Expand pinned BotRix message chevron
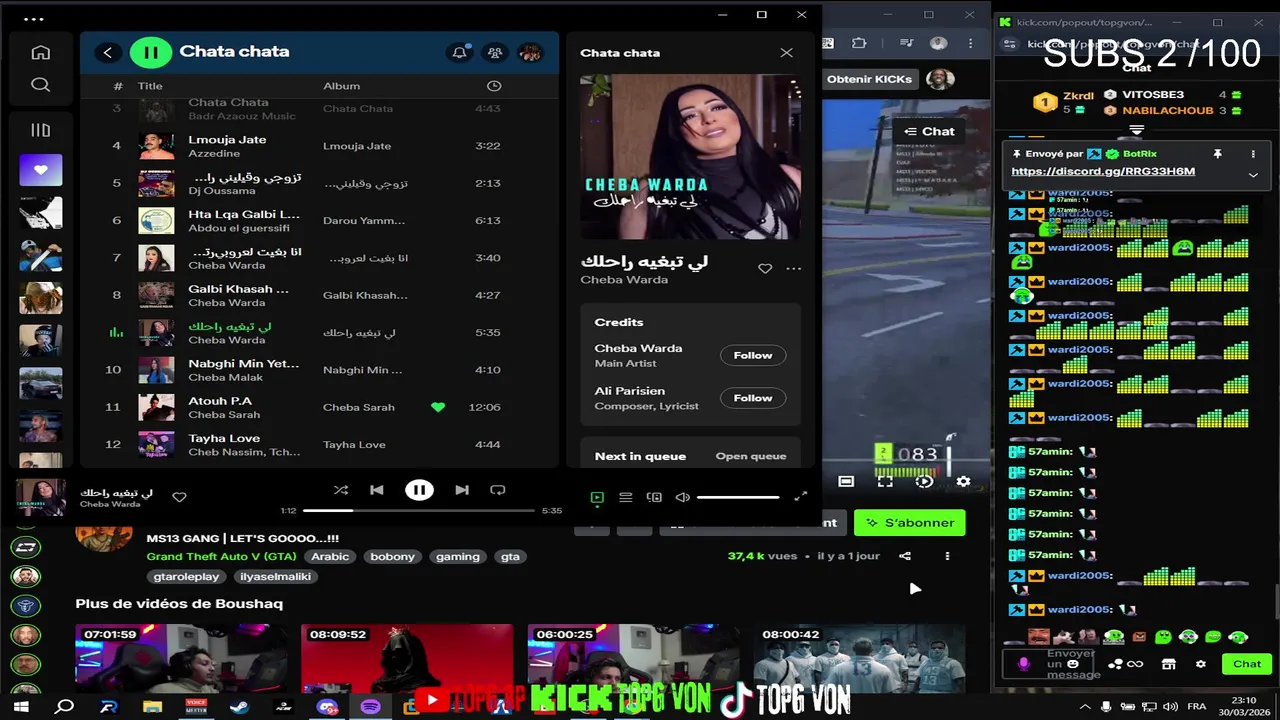1280x720 pixels. pos(1253,175)
